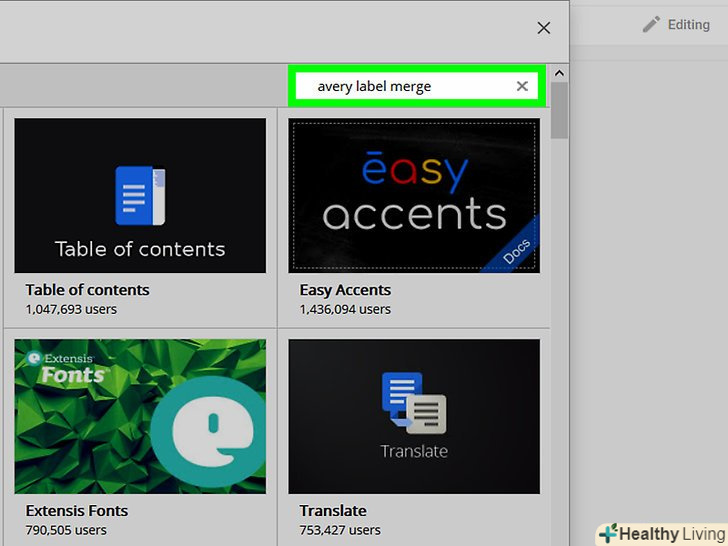Click the pencil icon beside Editing
This screenshot has width=728, height=546.
pyautogui.click(x=651, y=24)
